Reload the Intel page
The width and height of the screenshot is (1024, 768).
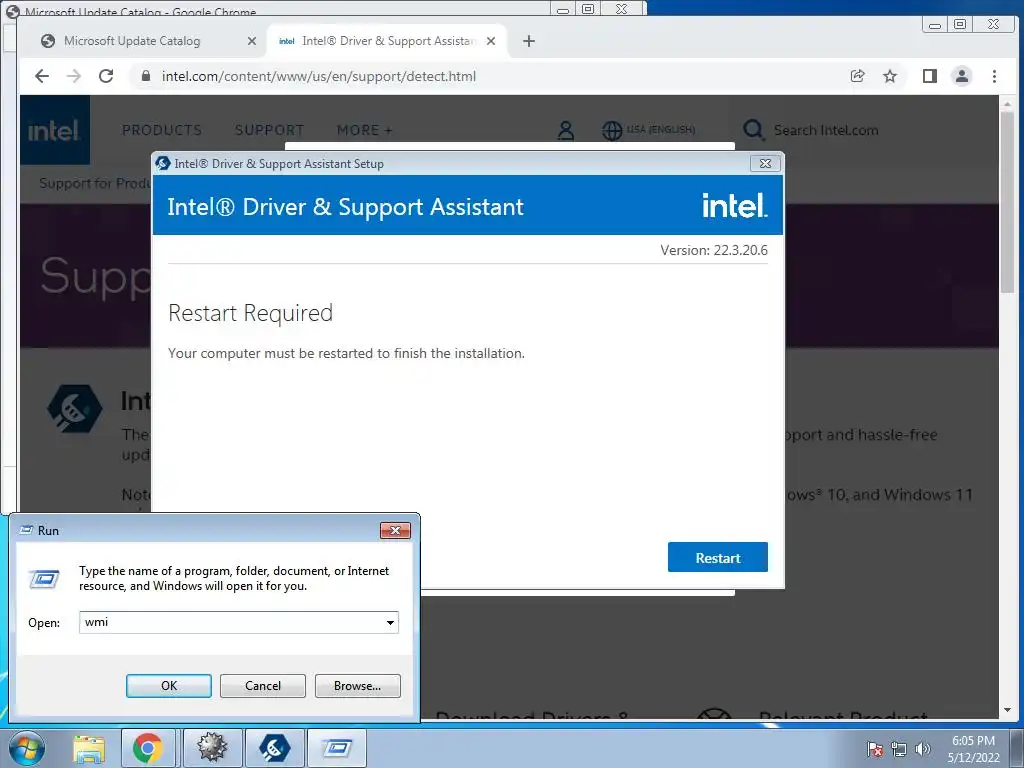click(106, 76)
